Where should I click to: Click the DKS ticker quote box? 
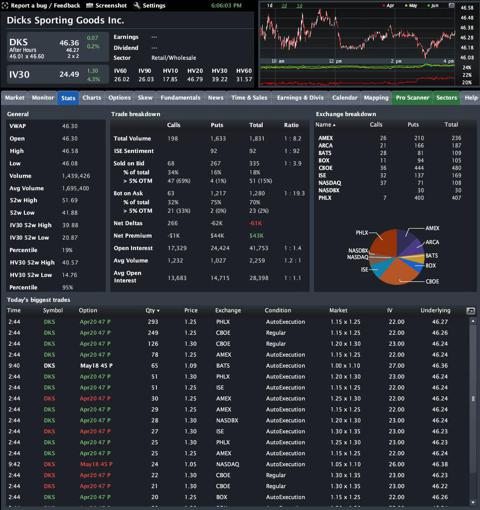57,47
